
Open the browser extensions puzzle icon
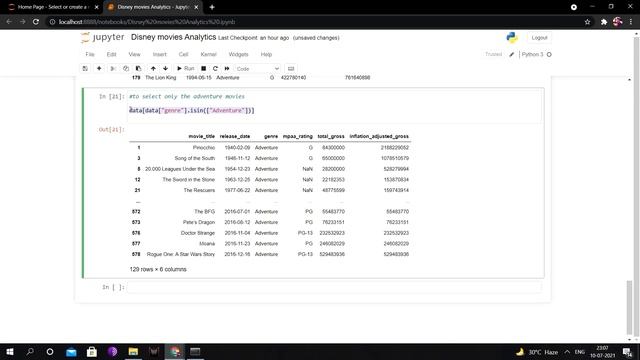[x=604, y=22]
